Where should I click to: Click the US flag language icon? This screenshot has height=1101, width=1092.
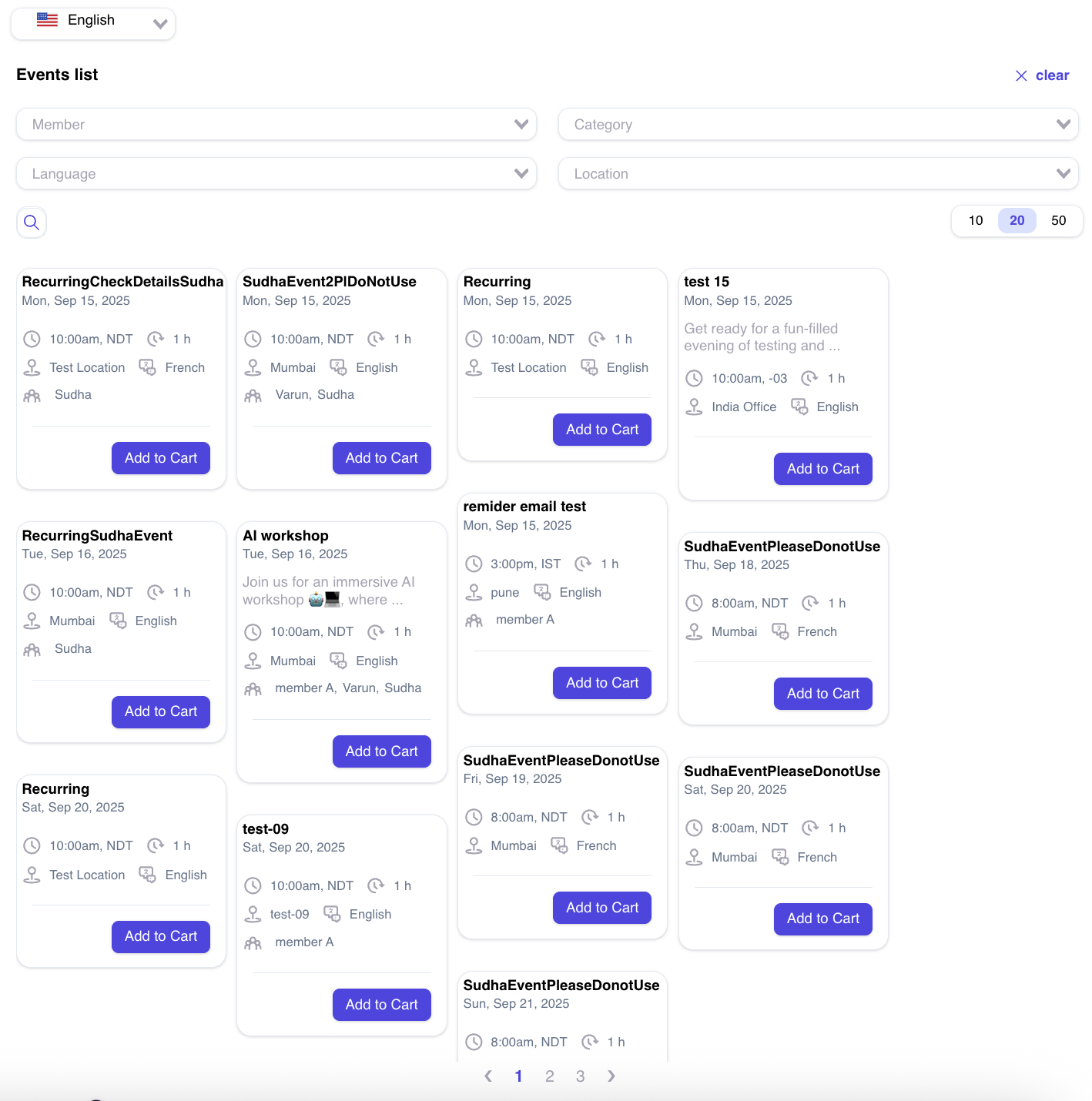tap(47, 20)
